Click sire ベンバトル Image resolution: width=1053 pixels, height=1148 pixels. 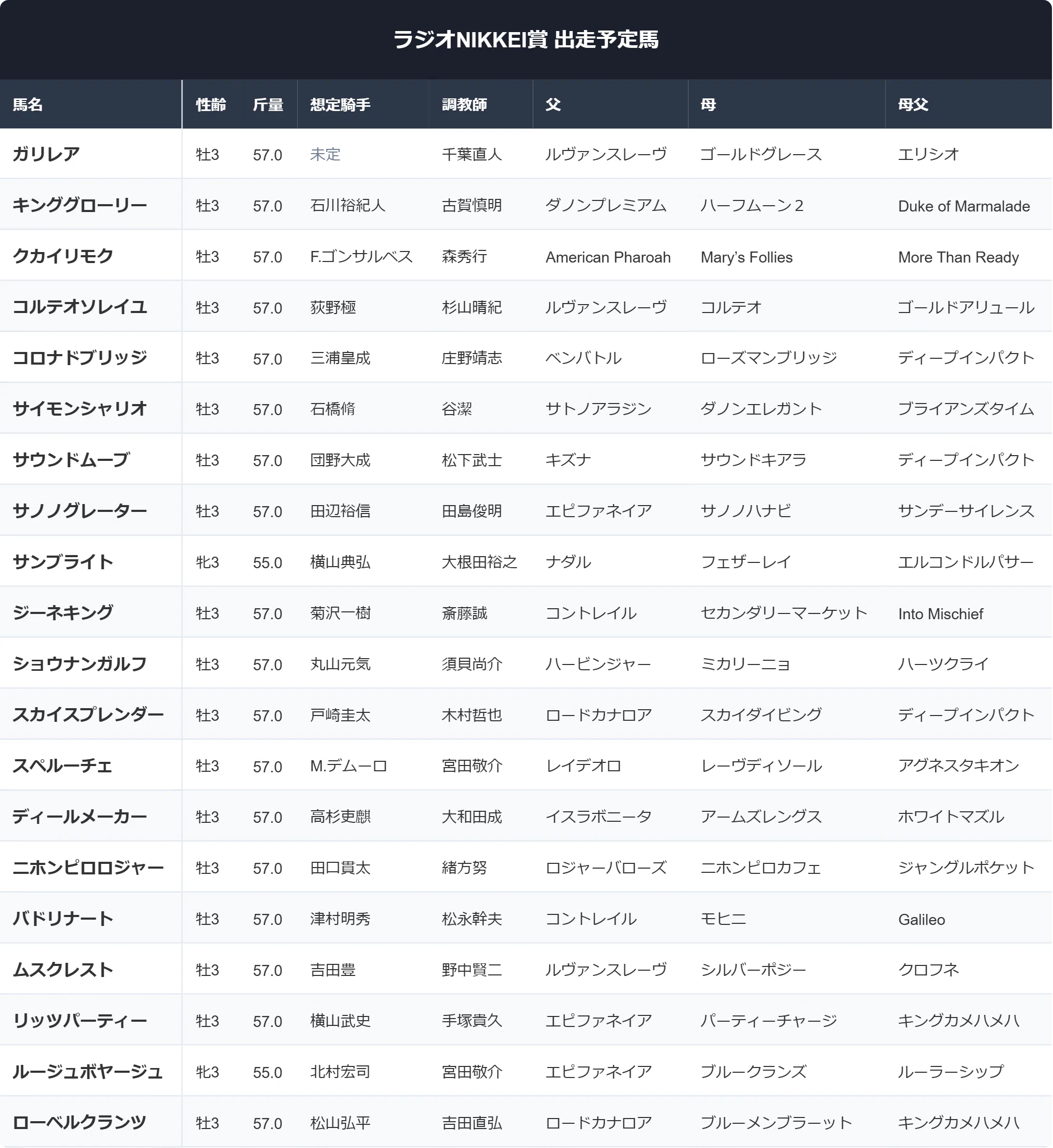[x=583, y=358]
